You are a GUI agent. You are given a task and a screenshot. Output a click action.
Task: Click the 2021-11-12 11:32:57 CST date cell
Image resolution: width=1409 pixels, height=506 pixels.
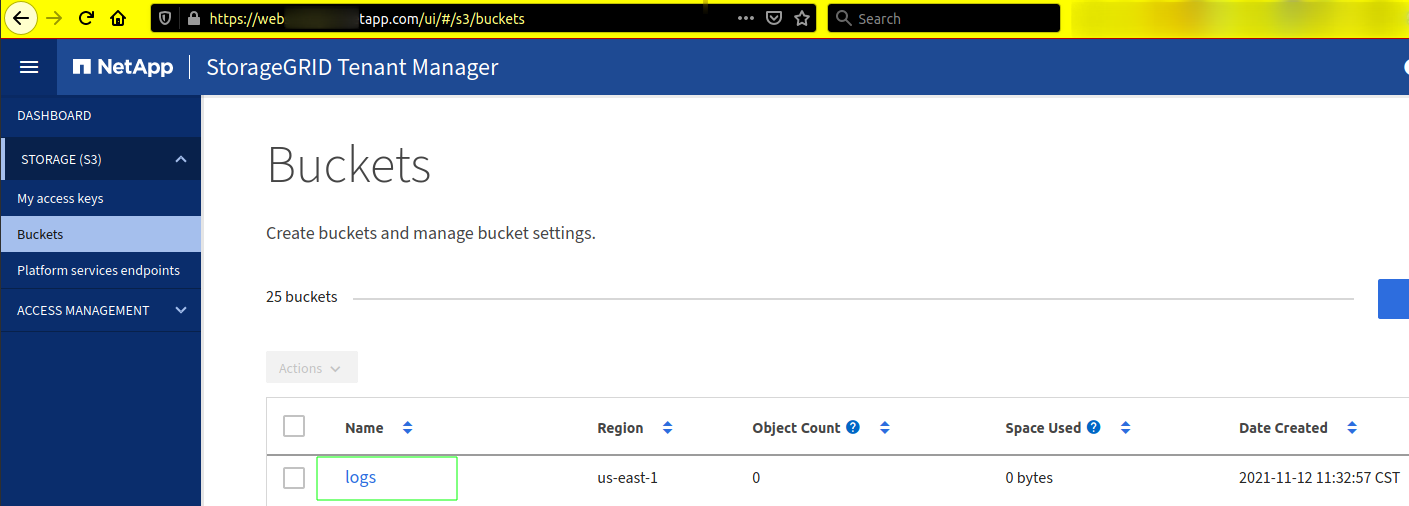[1319, 478]
